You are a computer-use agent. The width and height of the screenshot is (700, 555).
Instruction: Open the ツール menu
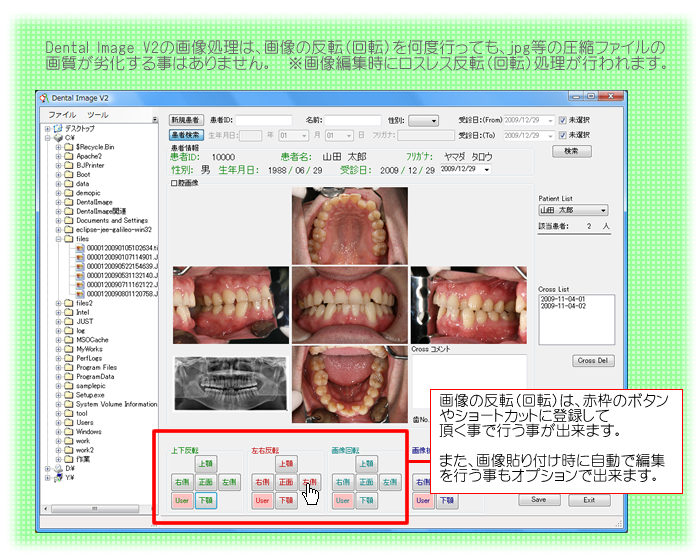[x=98, y=115]
